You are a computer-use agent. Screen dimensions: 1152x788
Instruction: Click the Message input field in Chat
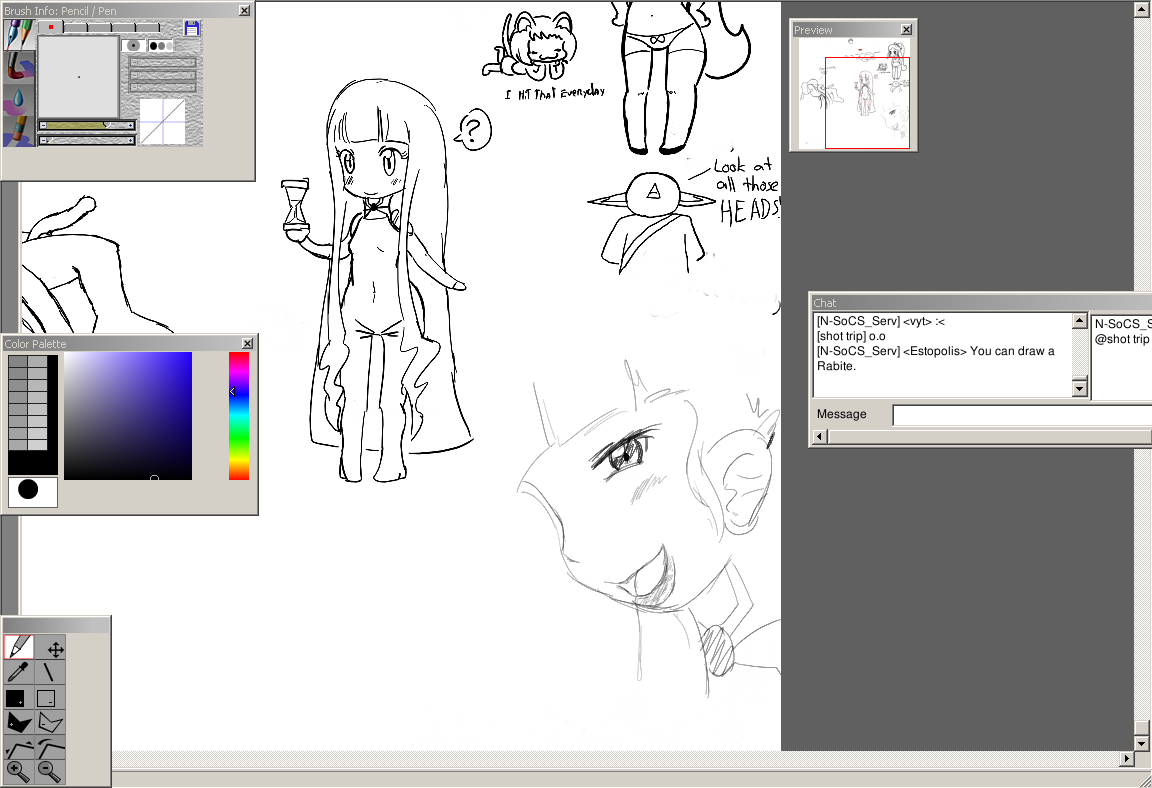click(x=1020, y=415)
